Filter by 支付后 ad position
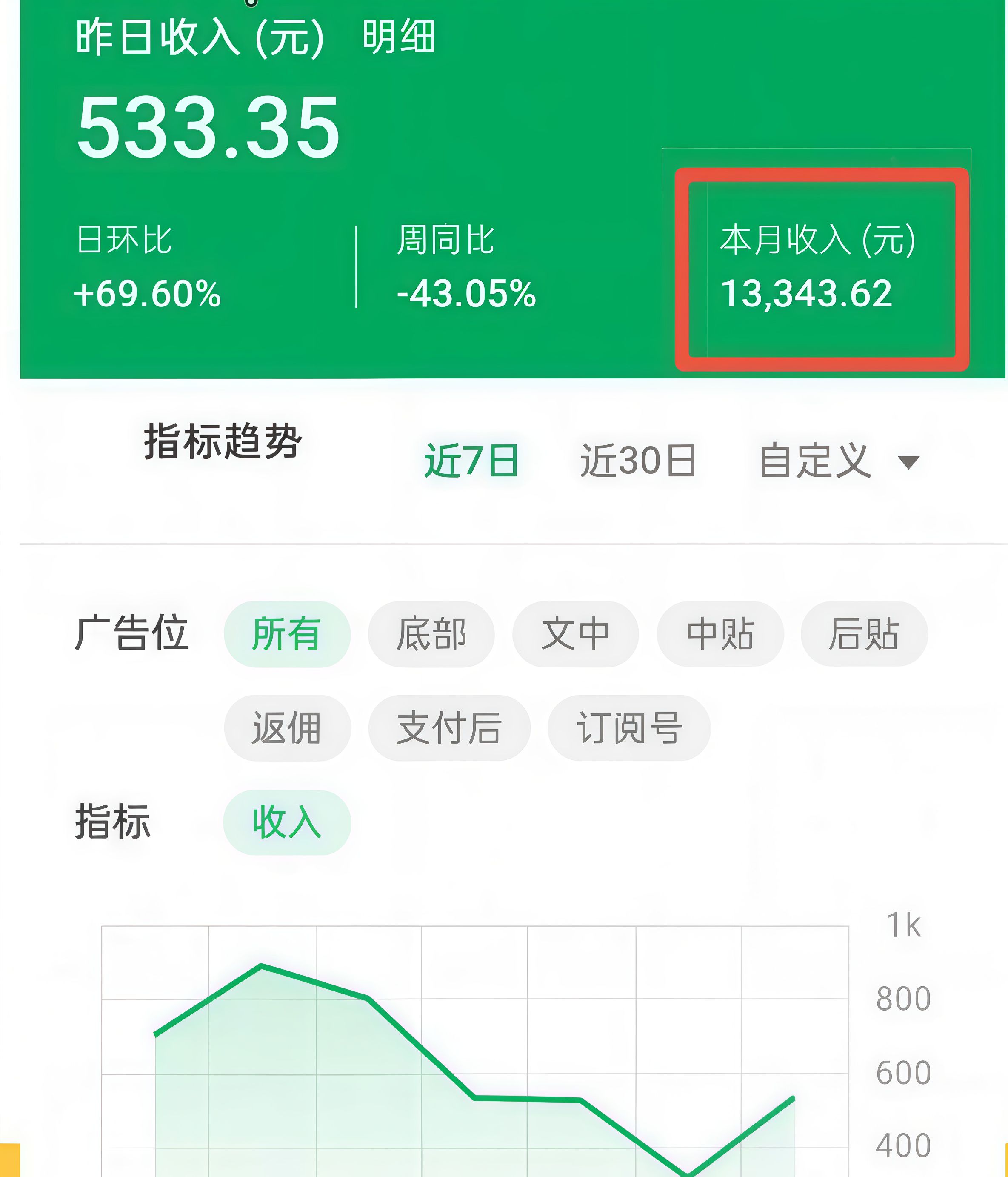The image size is (1008, 1177). (449, 727)
